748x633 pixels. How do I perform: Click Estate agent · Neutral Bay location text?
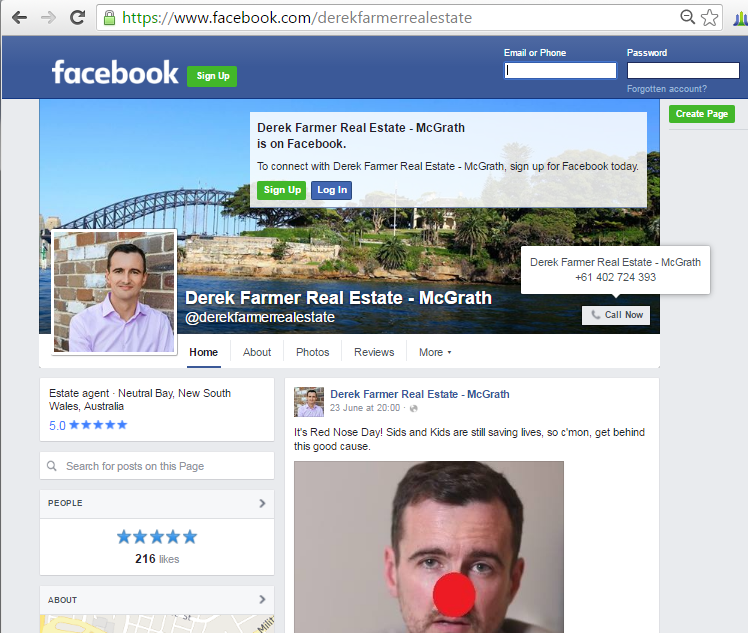coord(140,400)
